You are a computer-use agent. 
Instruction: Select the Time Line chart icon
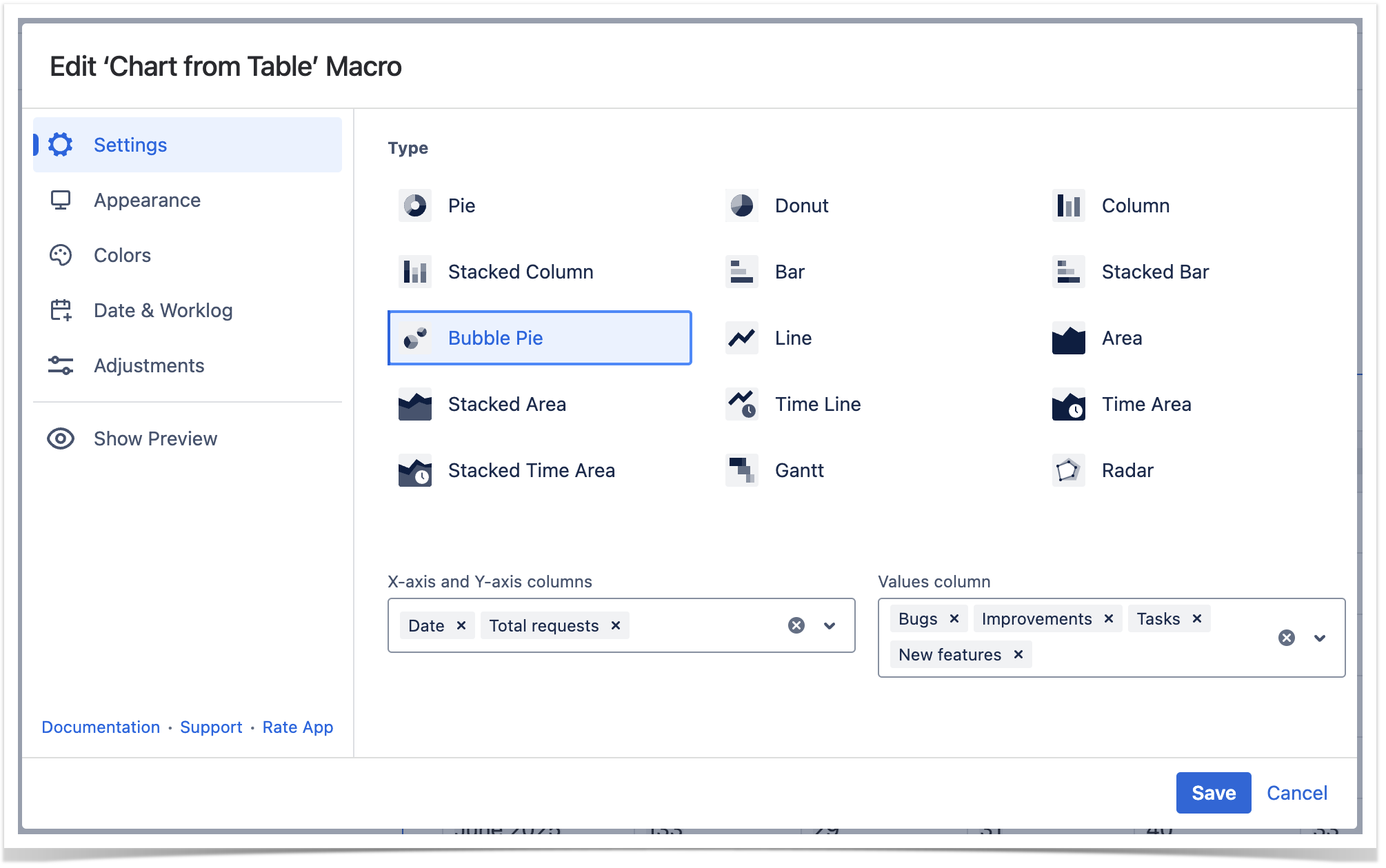741,404
